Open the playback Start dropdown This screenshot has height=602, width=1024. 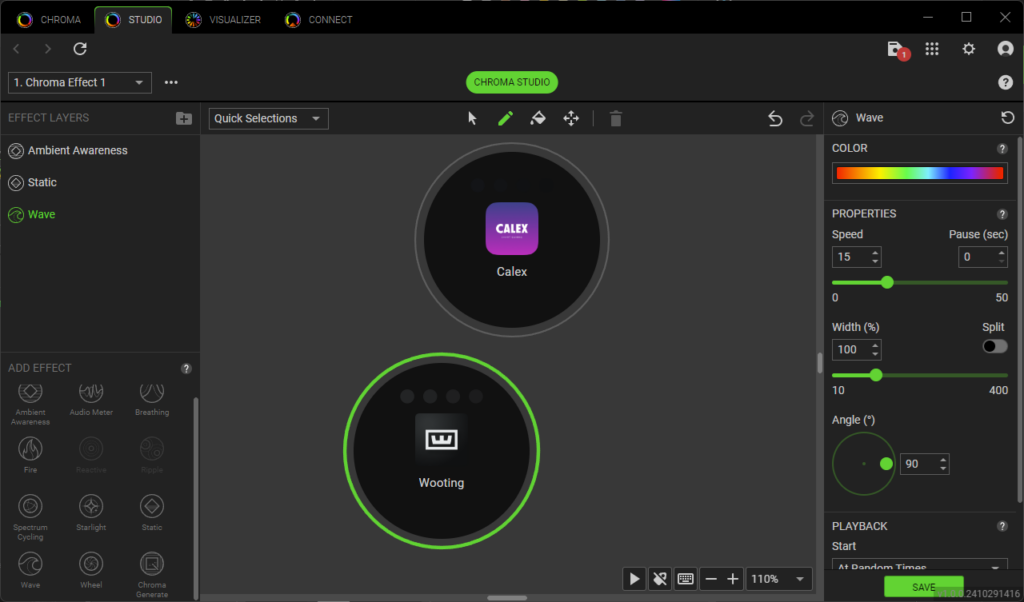tap(920, 567)
